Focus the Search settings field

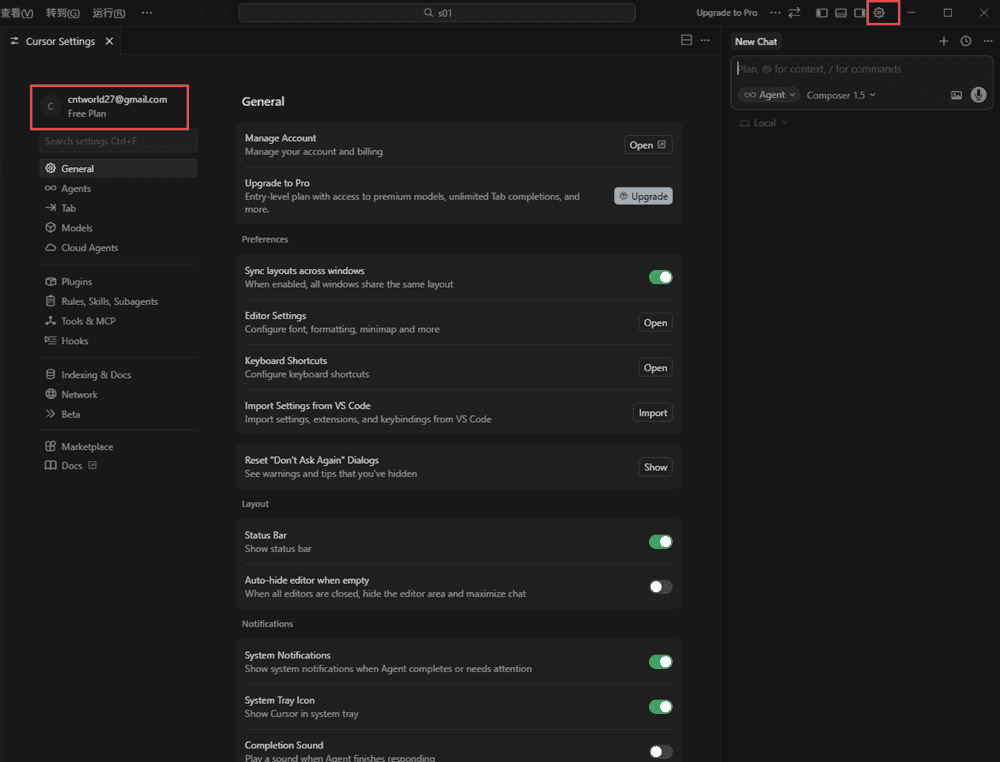[x=118, y=142]
